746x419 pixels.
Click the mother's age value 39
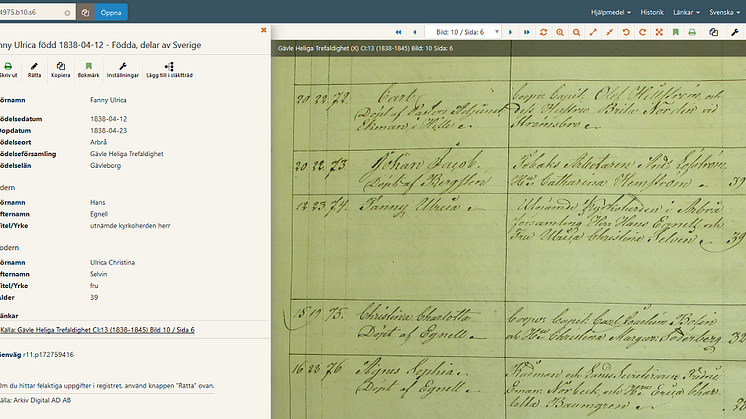(94, 297)
